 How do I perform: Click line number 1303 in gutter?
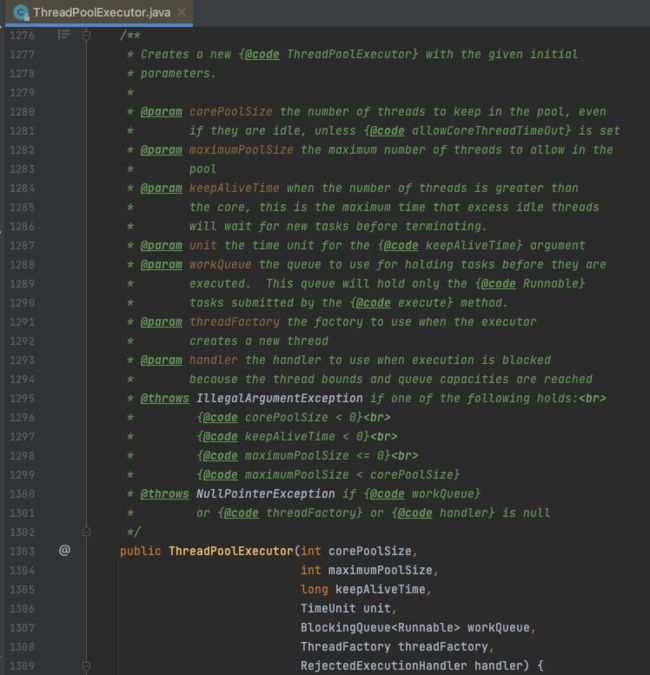tap(22, 551)
